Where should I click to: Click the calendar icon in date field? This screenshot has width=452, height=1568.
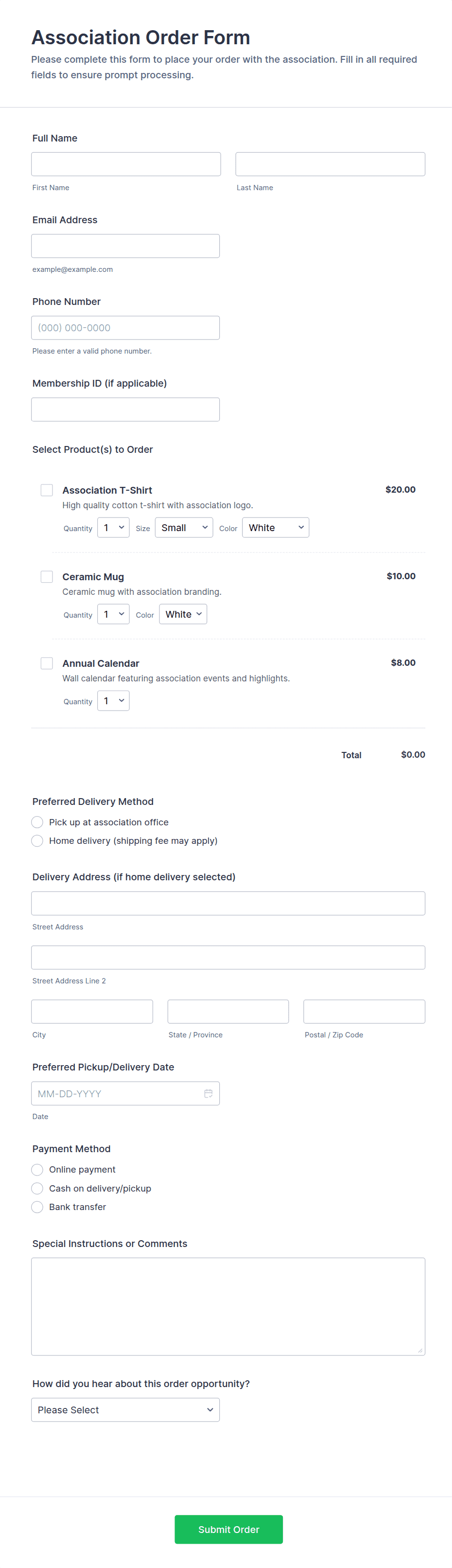click(x=208, y=1093)
